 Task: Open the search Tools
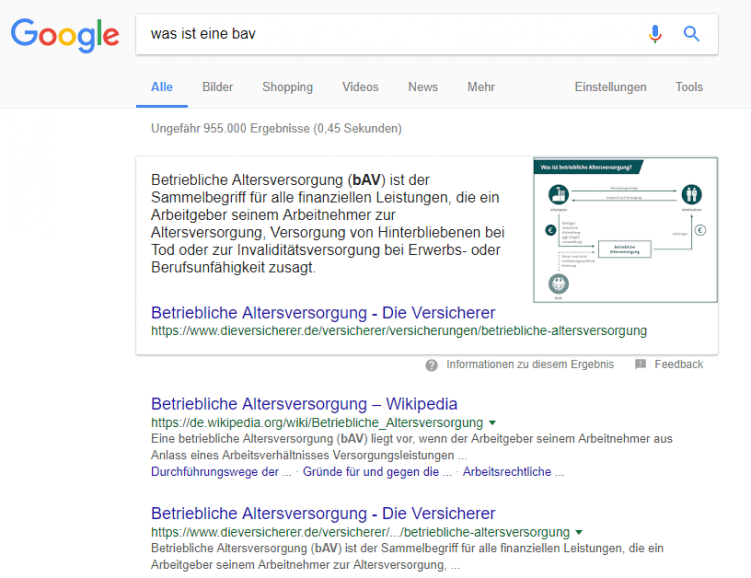[689, 87]
